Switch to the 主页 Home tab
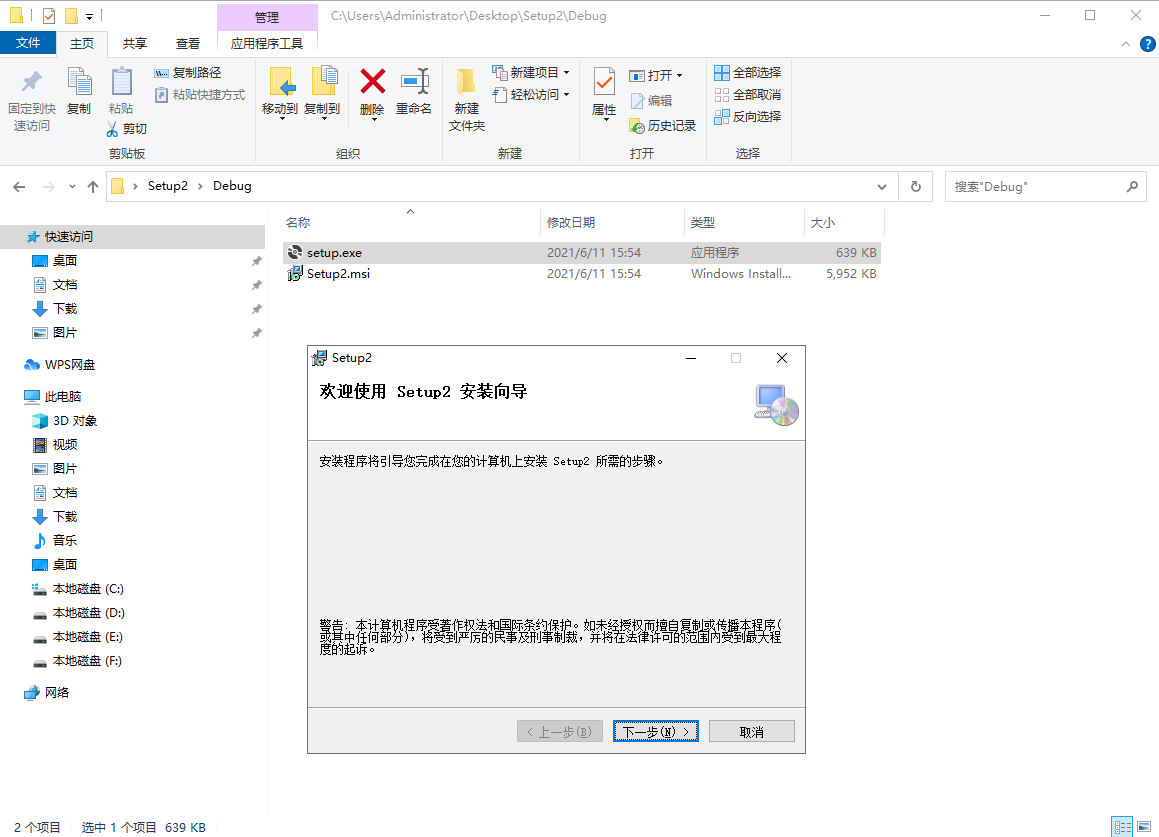The image size is (1159, 837). pyautogui.click(x=82, y=44)
